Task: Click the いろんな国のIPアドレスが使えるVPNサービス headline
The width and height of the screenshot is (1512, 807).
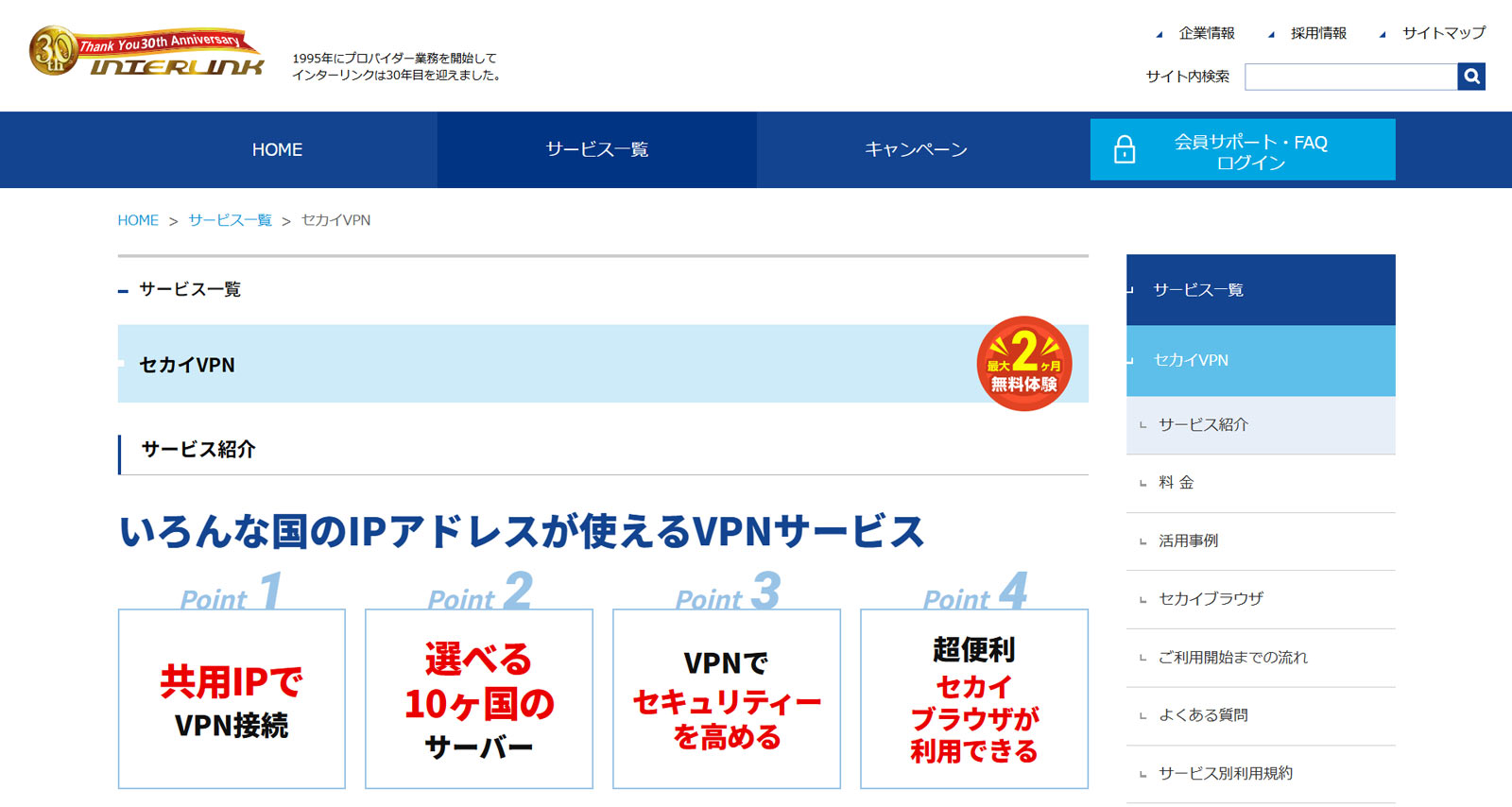Action: [522, 531]
